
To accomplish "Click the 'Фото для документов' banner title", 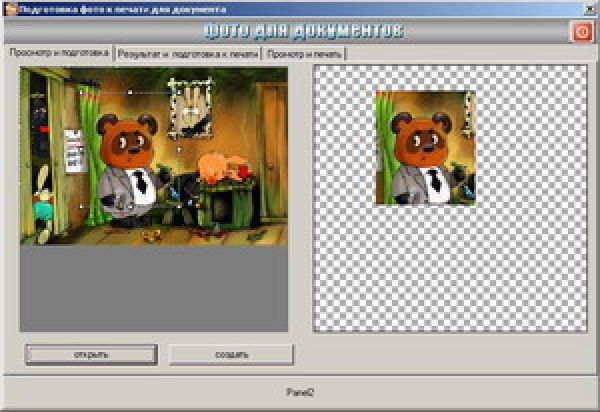I will coord(303,31).
